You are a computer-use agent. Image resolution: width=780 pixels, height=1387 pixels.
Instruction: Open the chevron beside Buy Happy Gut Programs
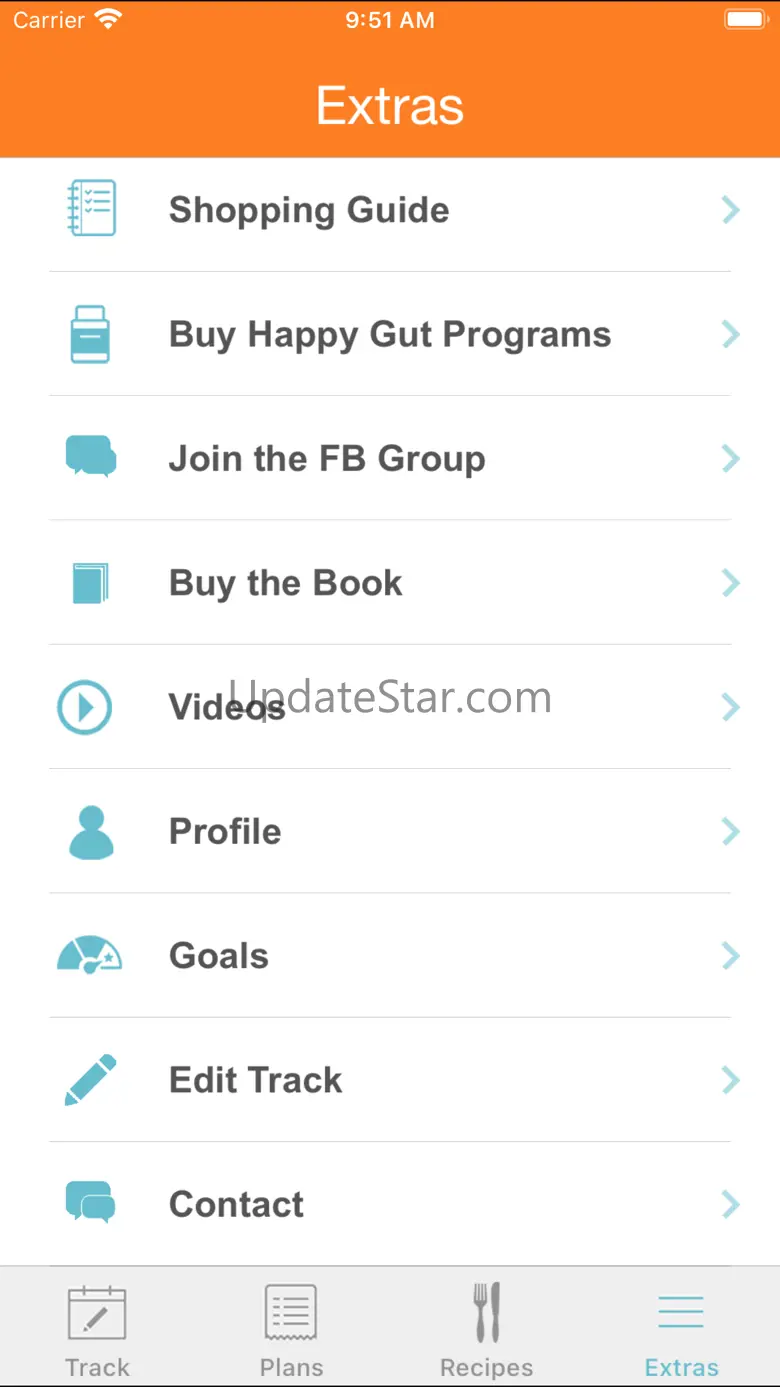731,334
